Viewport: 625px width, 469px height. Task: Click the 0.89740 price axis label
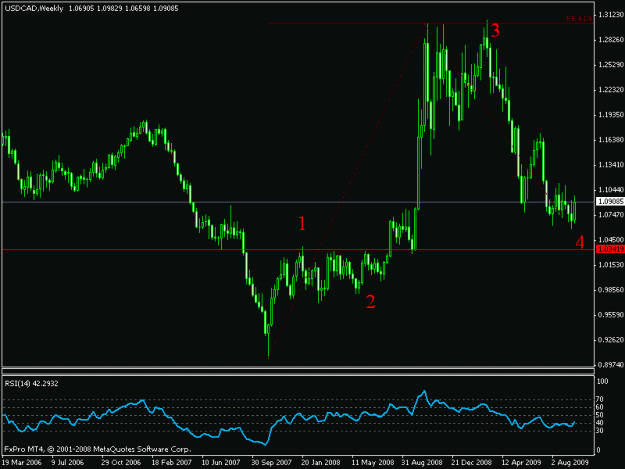611,365
